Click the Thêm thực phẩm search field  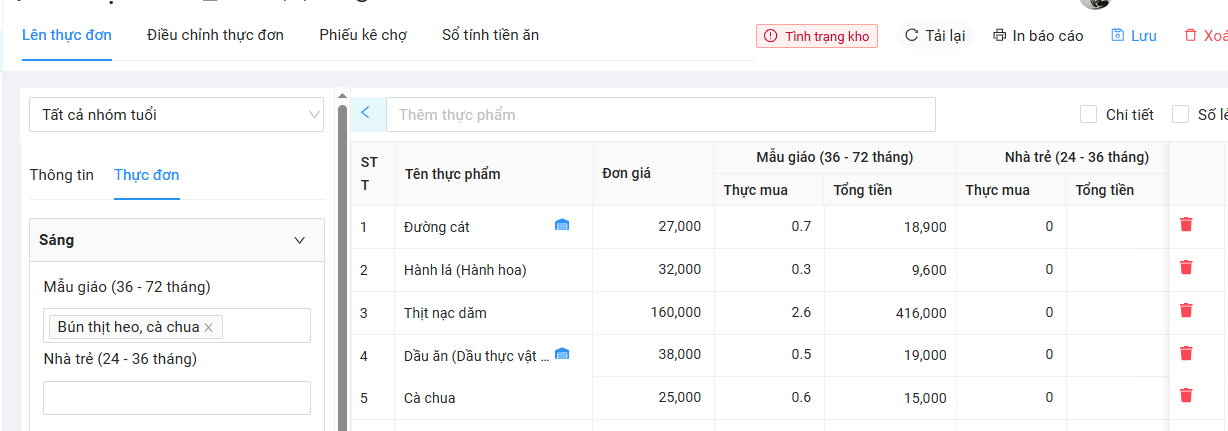[660, 115]
